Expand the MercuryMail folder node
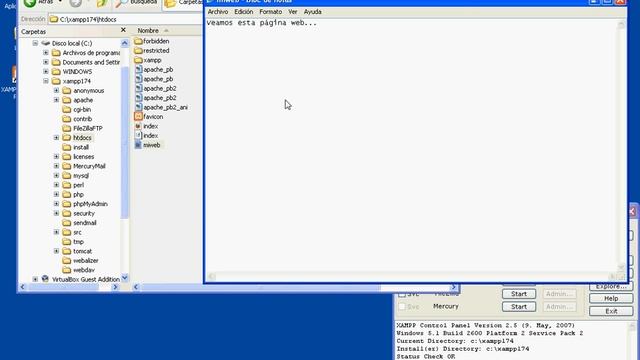Screen dimensions: 640x360 click(56, 166)
